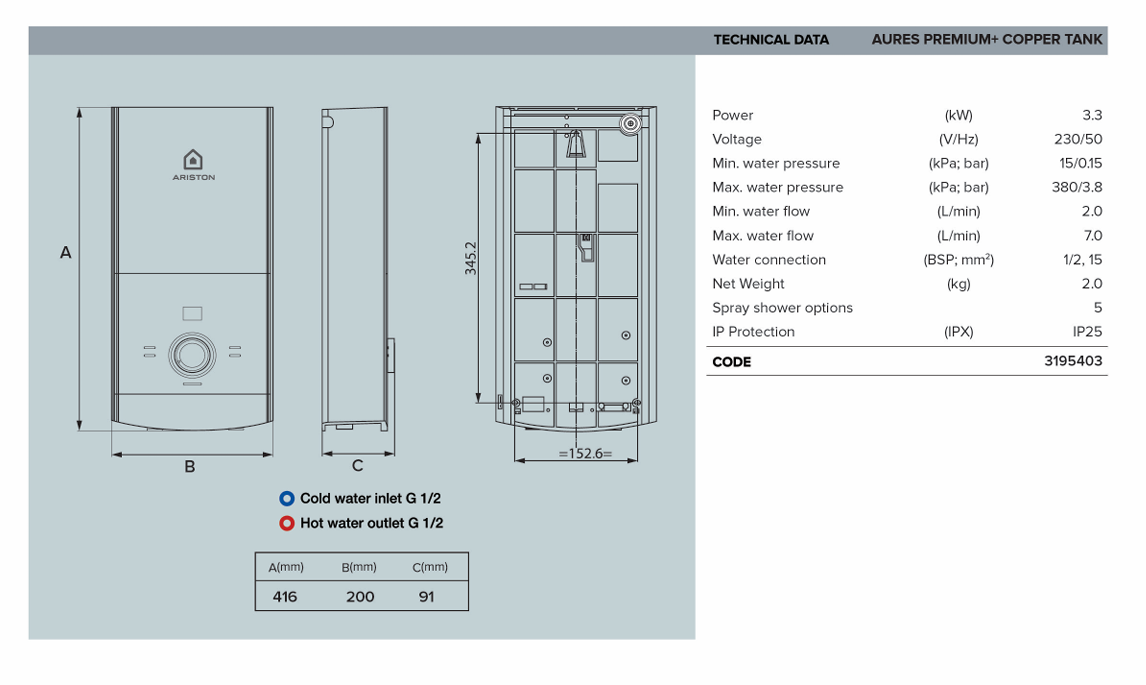Click the 3.3 power value
Image resolution: width=1146 pixels, height=685 pixels.
[x=1092, y=116]
